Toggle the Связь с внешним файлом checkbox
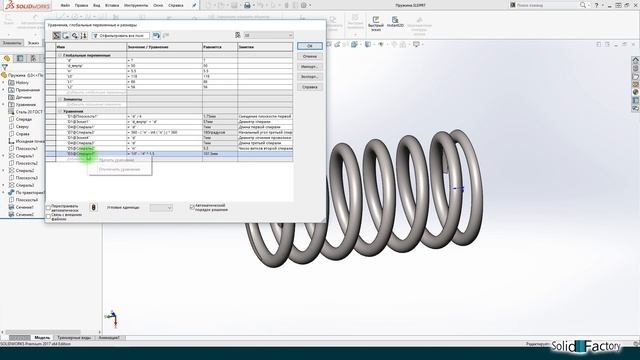The image size is (640, 360). 49,216
